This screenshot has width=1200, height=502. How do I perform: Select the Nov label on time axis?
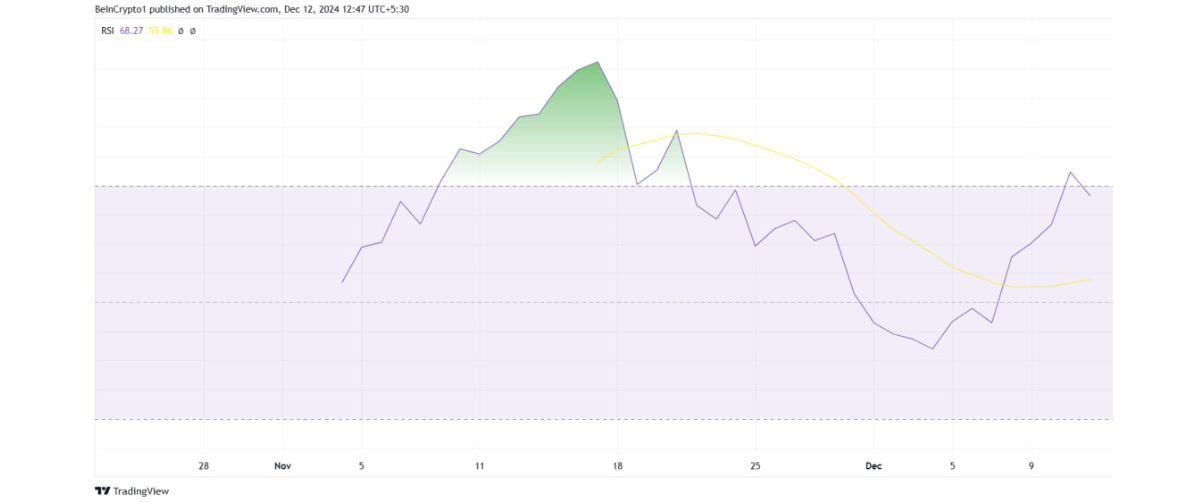click(282, 466)
